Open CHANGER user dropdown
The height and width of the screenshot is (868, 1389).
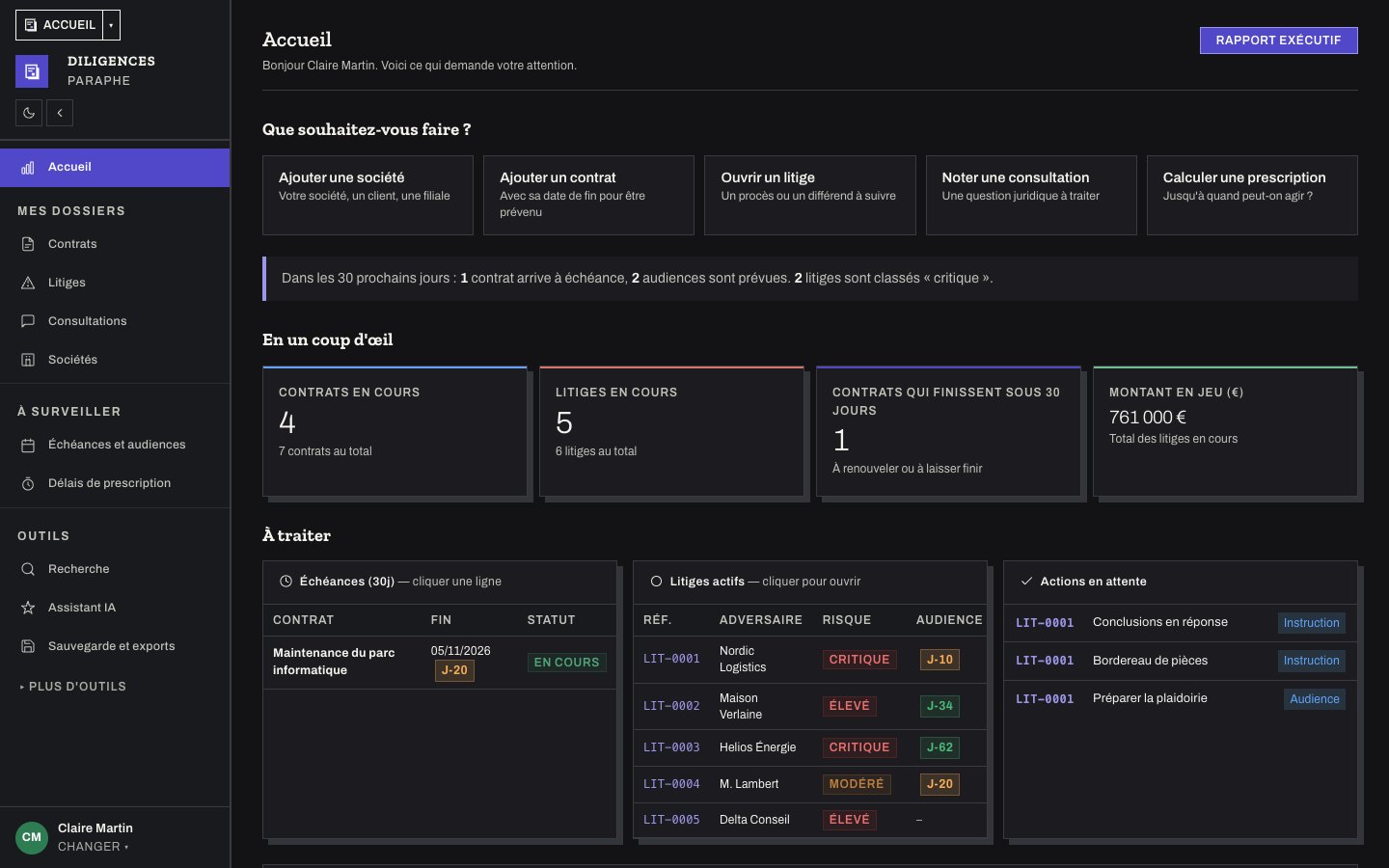click(x=94, y=847)
